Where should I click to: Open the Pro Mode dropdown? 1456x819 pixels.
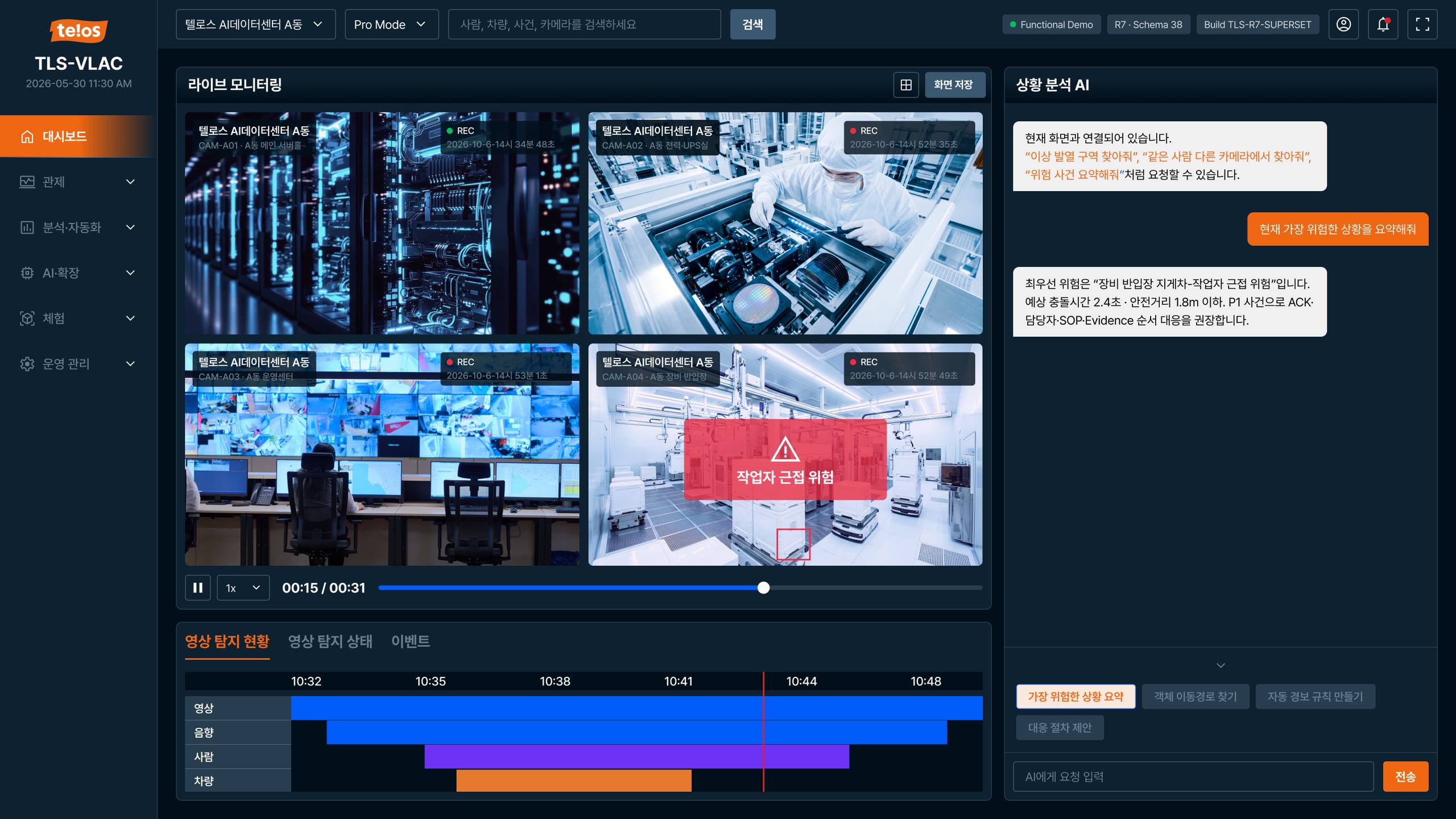point(392,24)
